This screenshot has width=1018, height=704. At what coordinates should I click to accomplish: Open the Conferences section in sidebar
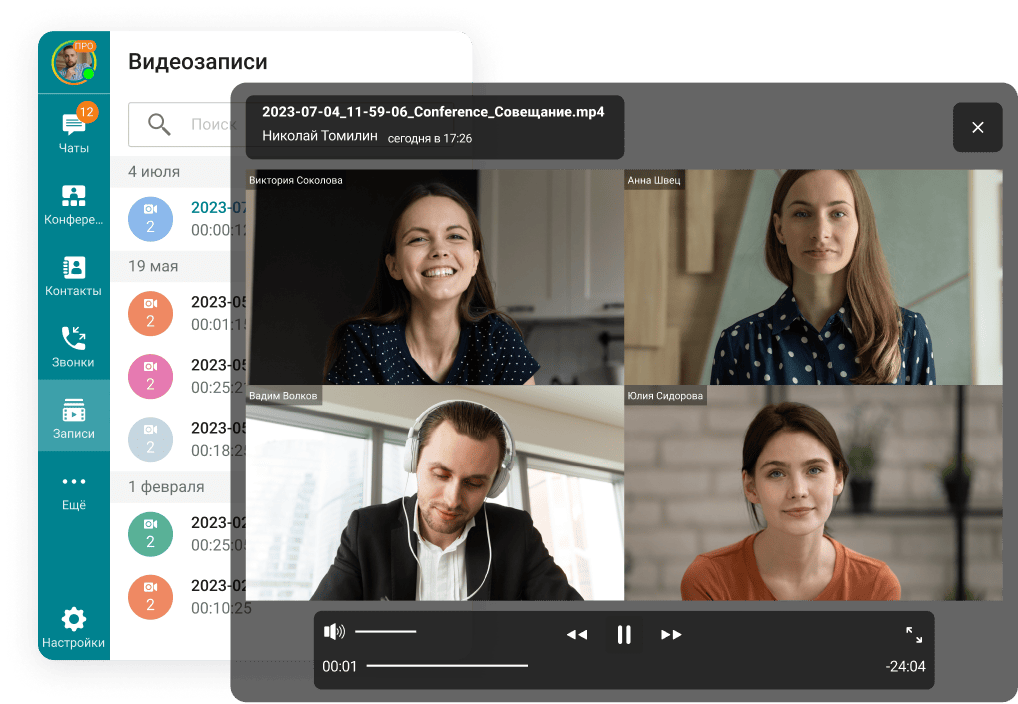(x=74, y=204)
